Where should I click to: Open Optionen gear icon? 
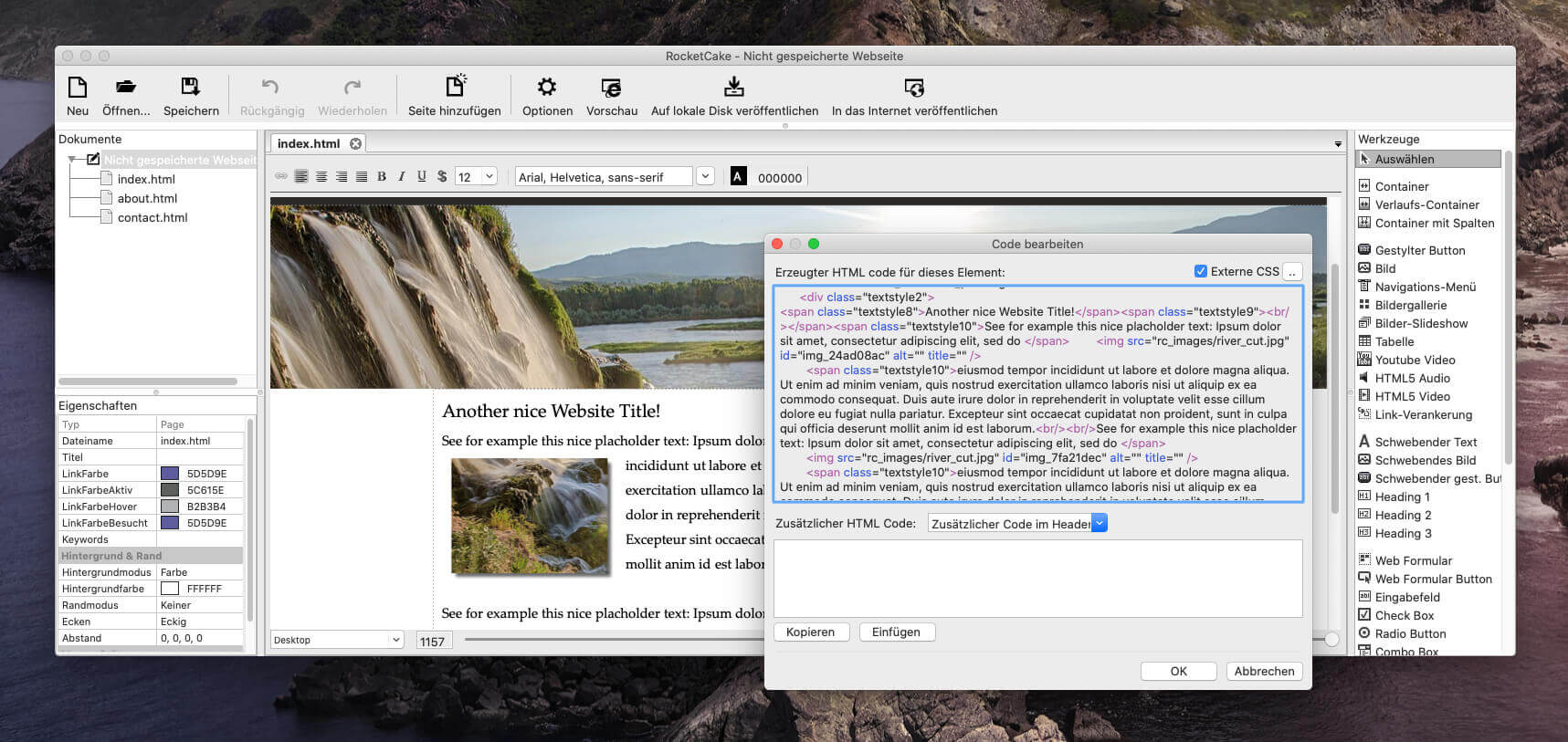coord(547,87)
